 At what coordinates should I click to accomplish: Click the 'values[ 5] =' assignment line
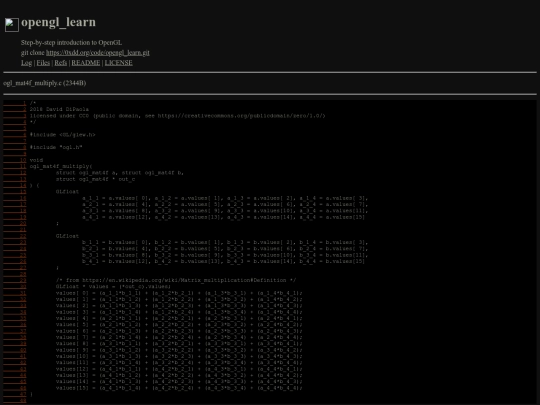179,325
